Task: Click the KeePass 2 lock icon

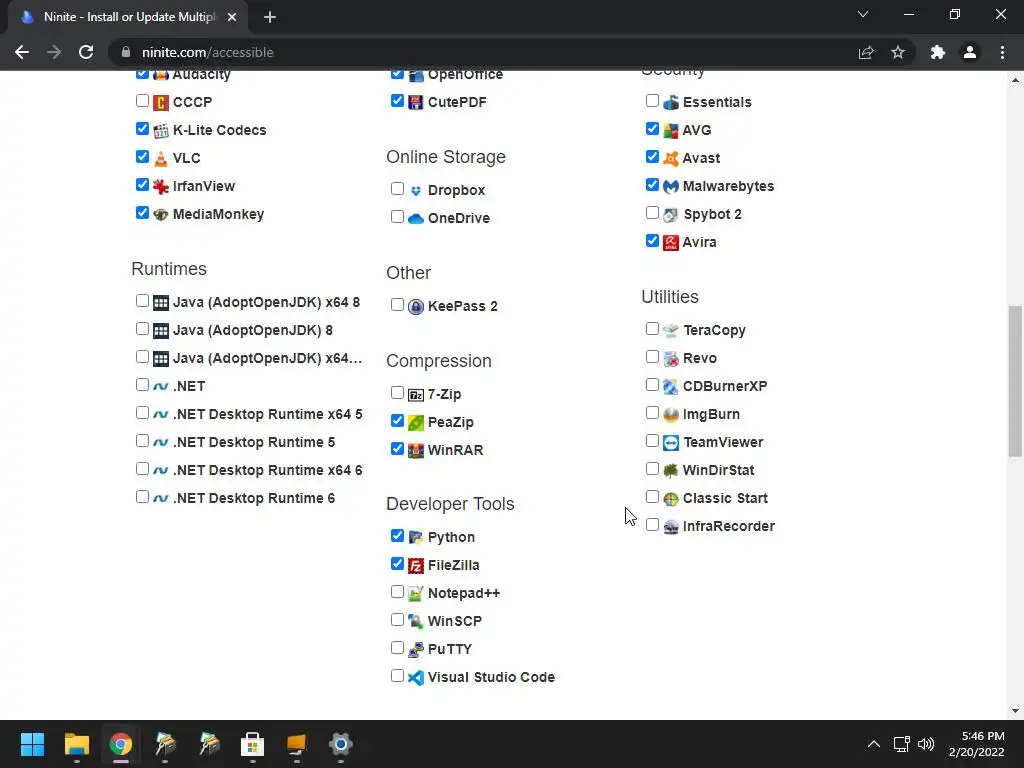Action: (415, 306)
